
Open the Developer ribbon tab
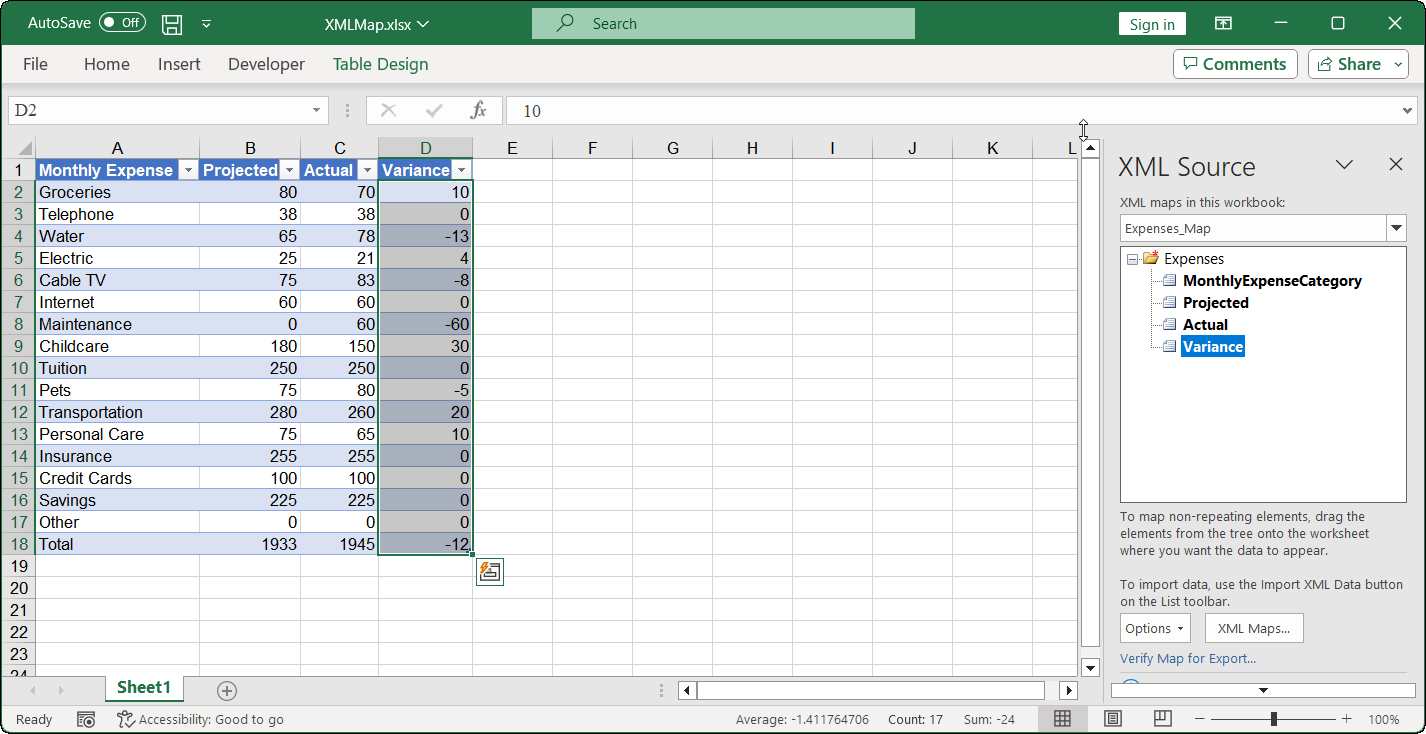click(266, 64)
